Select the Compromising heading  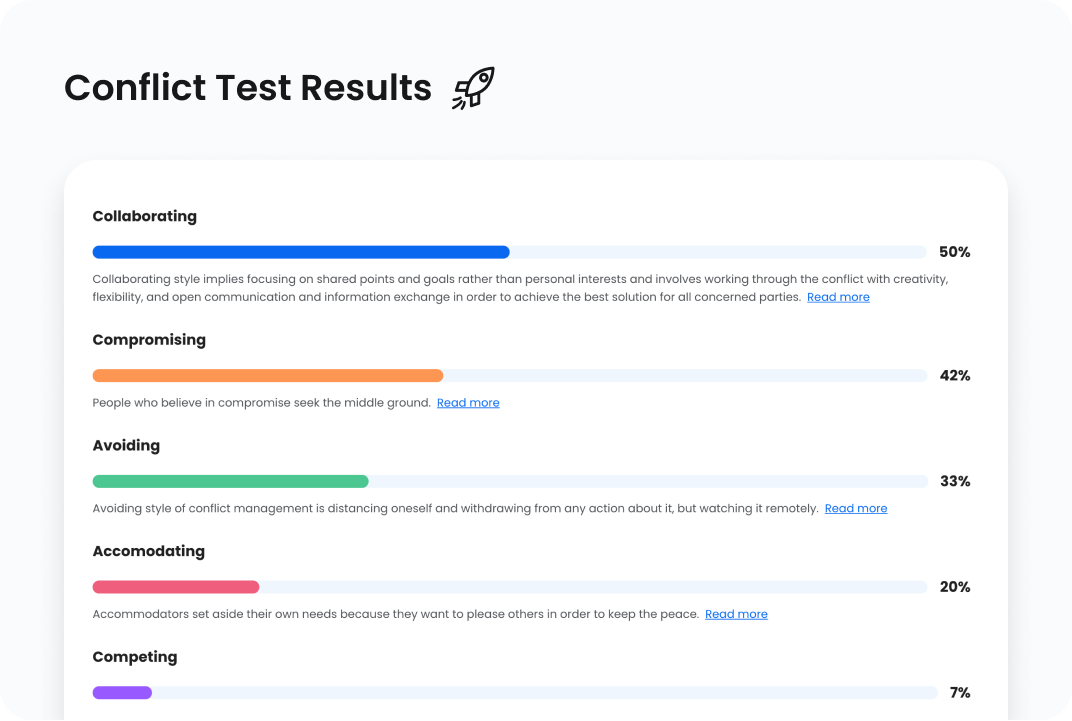(149, 340)
